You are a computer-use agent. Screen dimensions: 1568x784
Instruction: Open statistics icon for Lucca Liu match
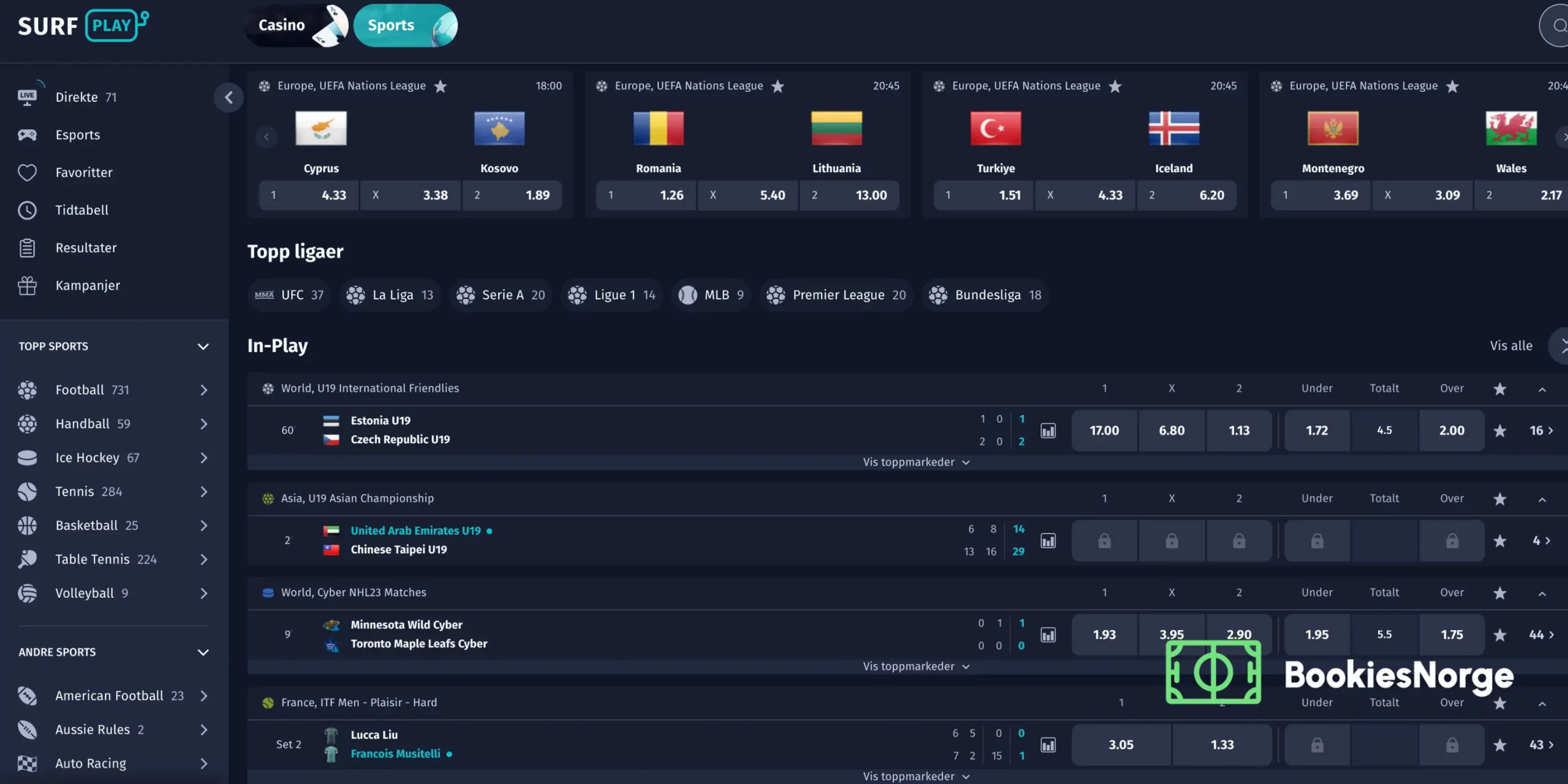point(1048,745)
